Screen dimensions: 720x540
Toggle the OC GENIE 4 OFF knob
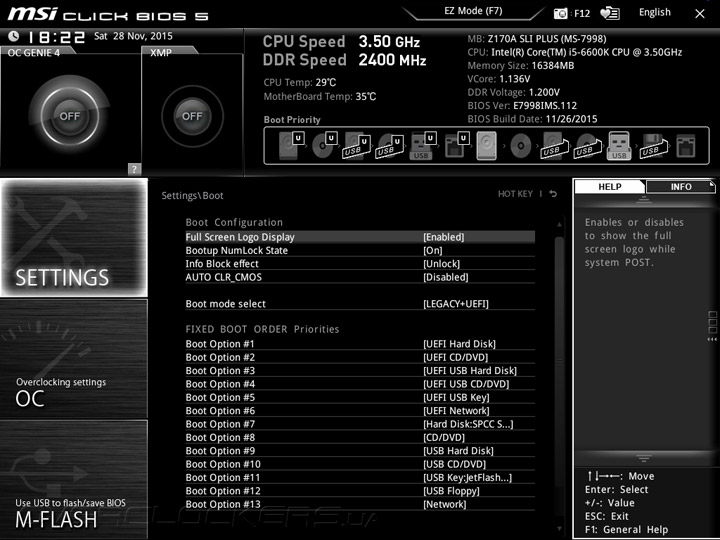point(70,116)
